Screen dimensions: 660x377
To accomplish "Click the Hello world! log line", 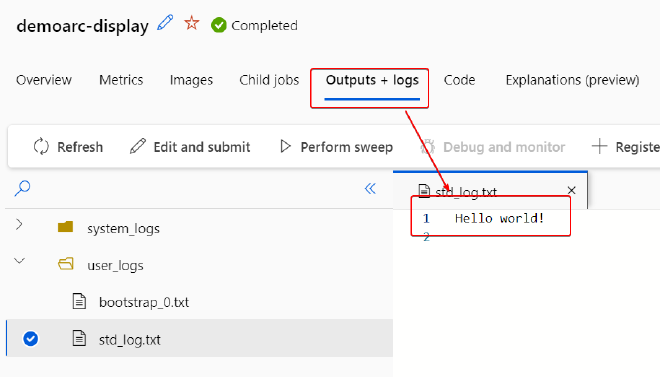I will pyautogui.click(x=500, y=218).
